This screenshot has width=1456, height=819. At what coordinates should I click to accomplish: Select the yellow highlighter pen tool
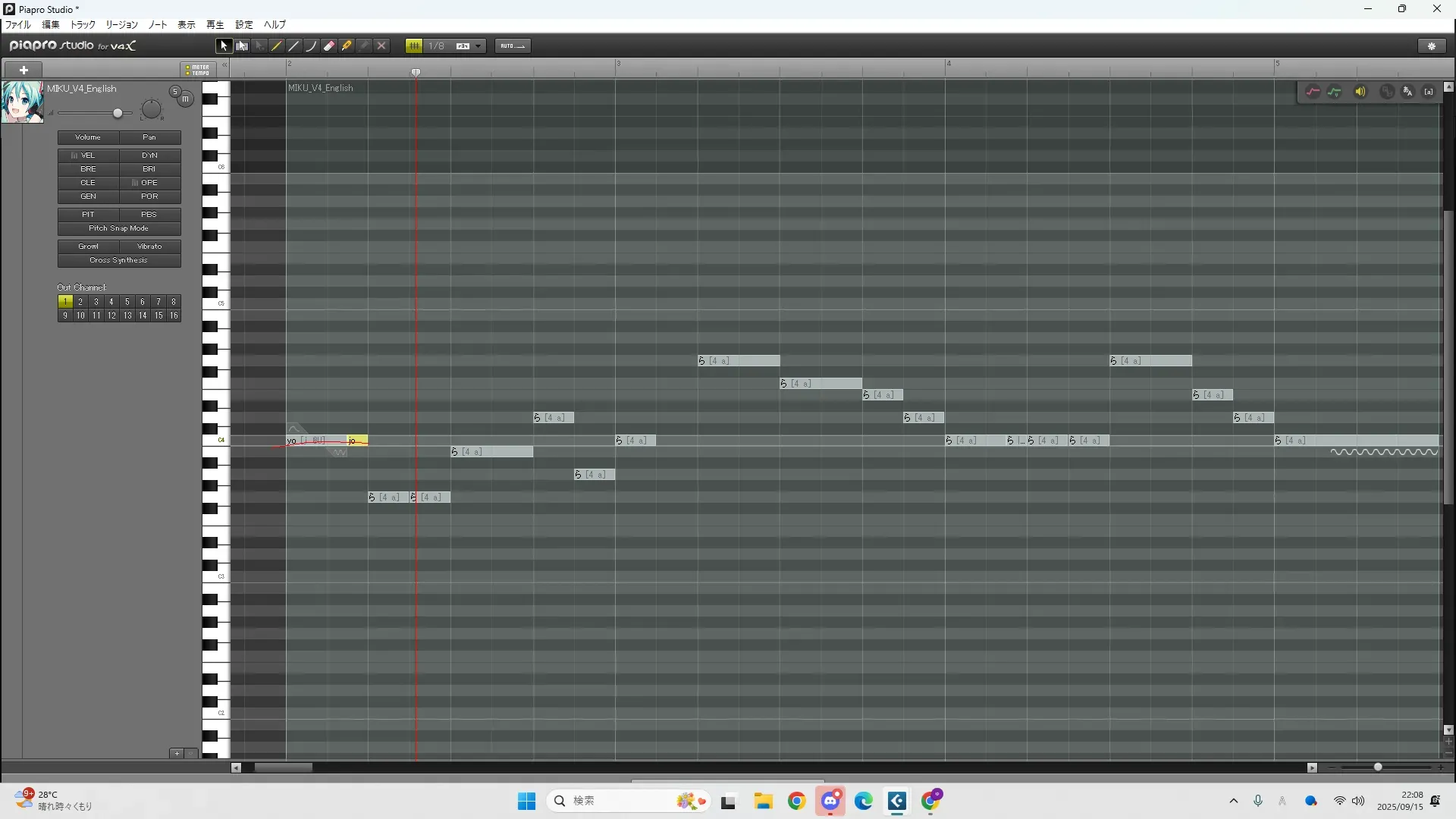(347, 46)
